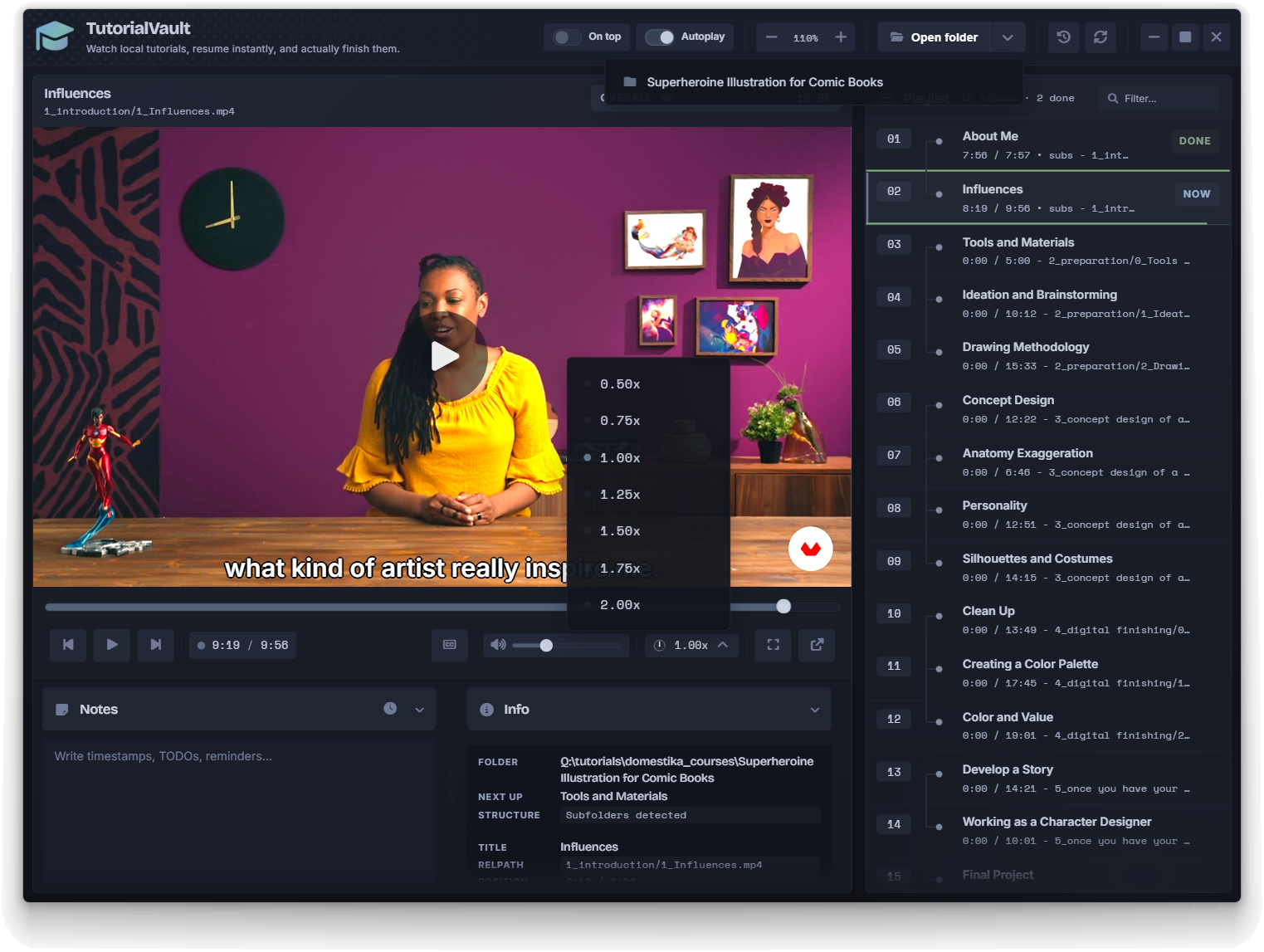Expand the Open folder dropdown arrow
Screen dimensions: 1264x952
click(x=1007, y=37)
